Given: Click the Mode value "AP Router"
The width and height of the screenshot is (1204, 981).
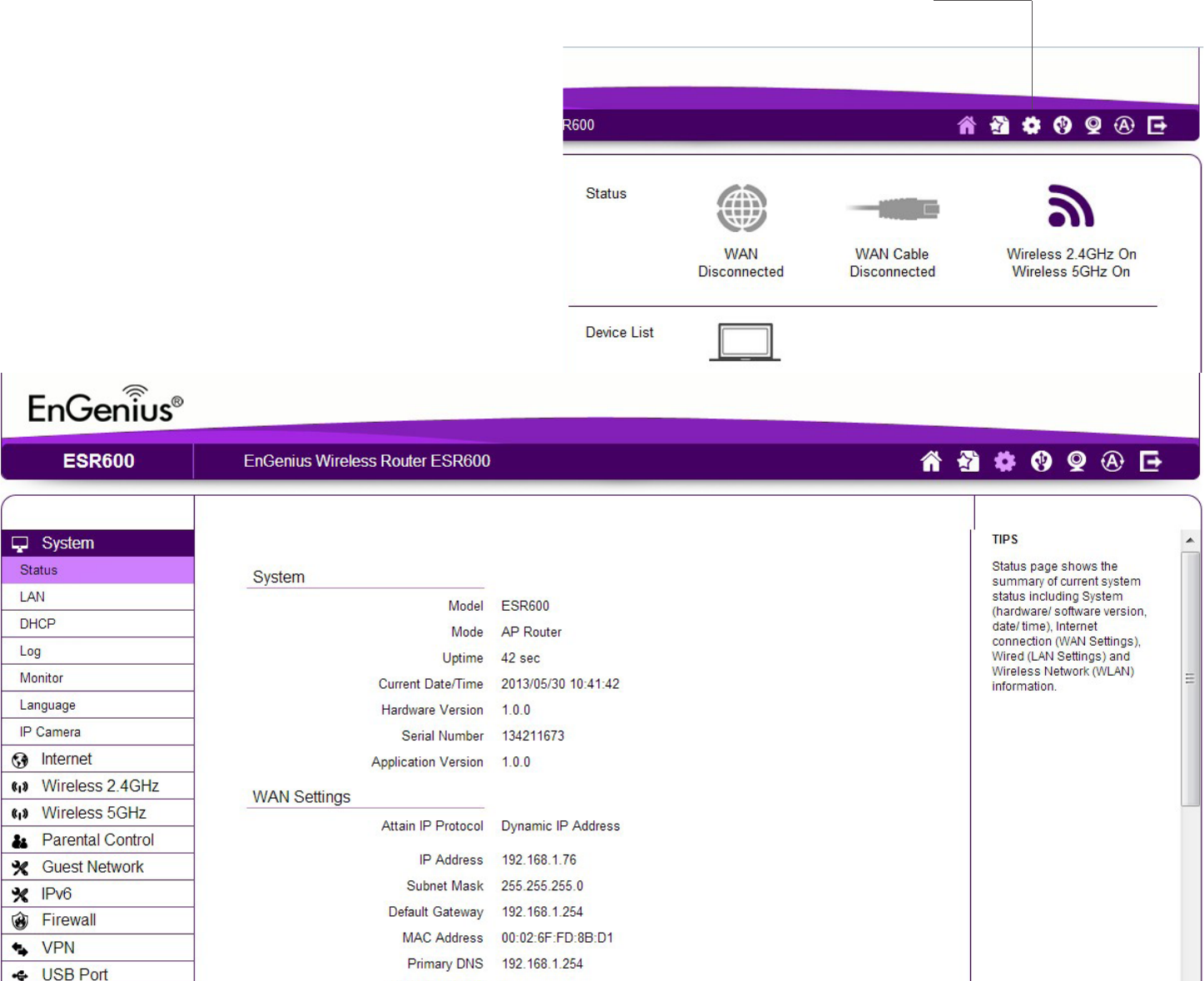Looking at the screenshot, I should tap(531, 632).
